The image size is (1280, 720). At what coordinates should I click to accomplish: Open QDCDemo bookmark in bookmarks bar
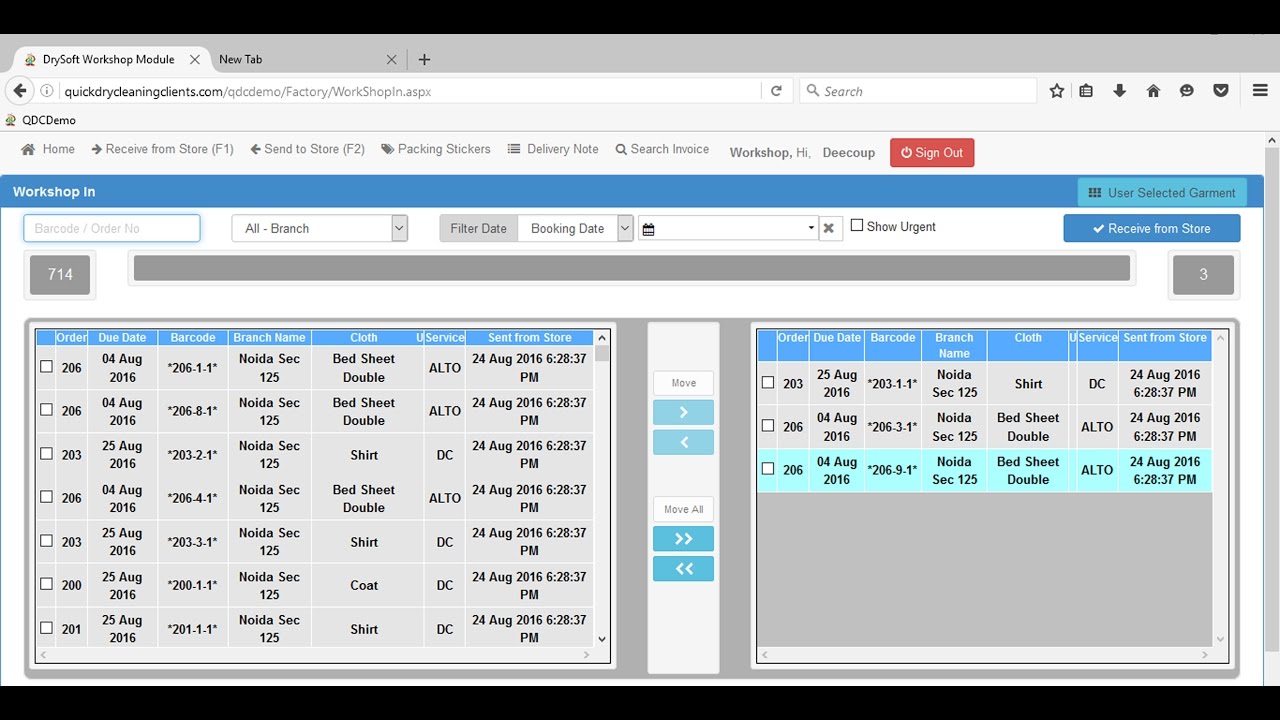click(x=40, y=120)
